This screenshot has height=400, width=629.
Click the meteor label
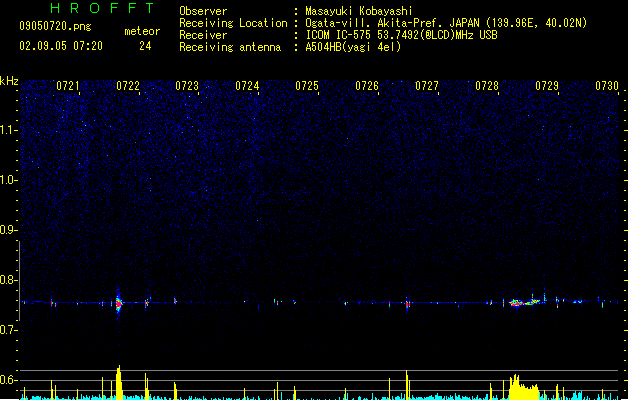(x=142, y=31)
